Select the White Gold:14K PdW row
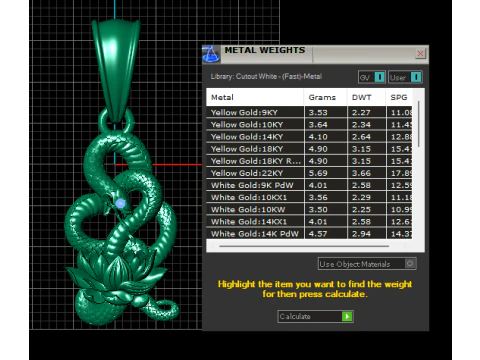The image size is (480, 360). [x=309, y=233]
